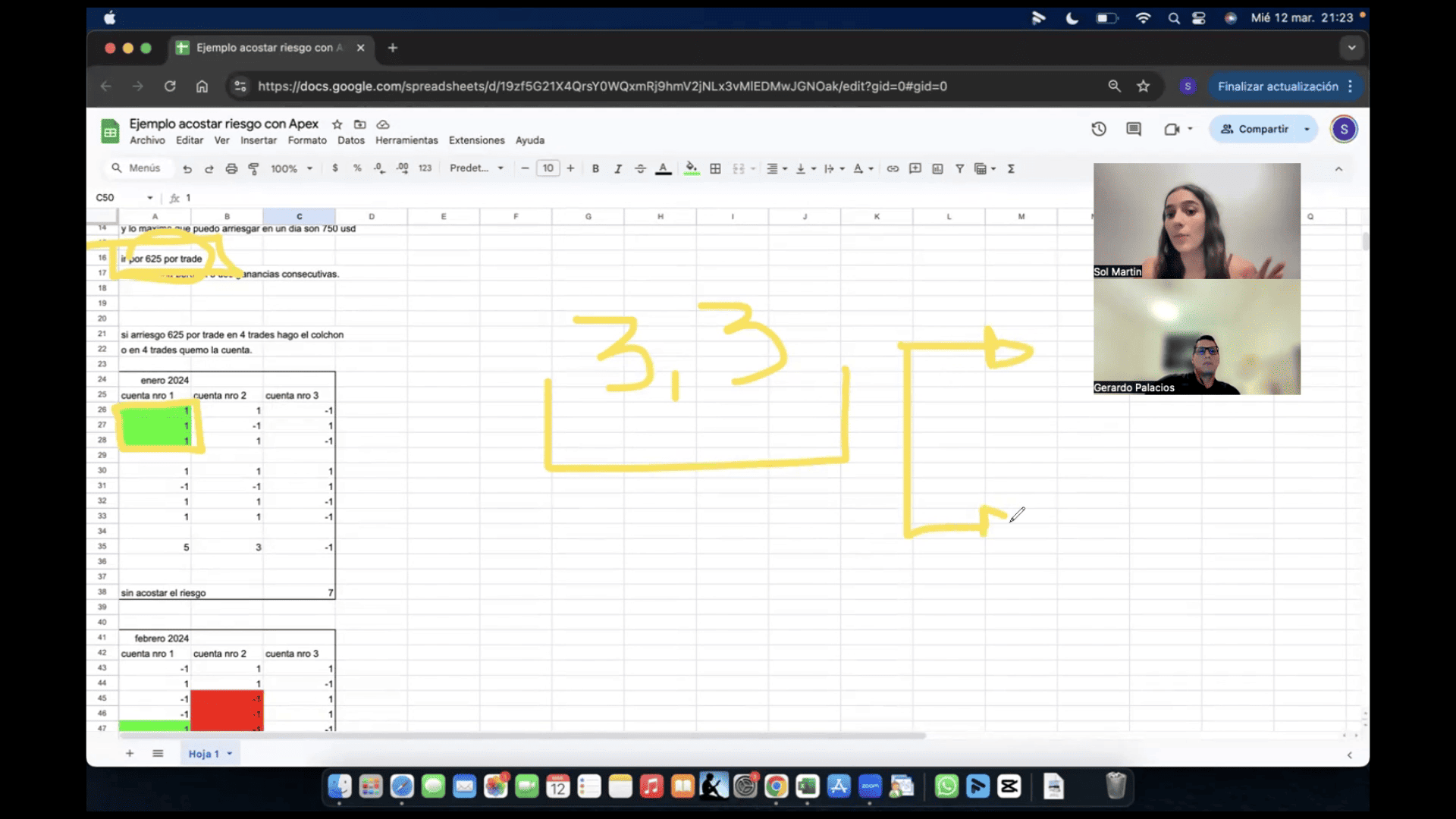Open the fill color bucket picker
This screenshot has height=819, width=1456.
(691, 168)
